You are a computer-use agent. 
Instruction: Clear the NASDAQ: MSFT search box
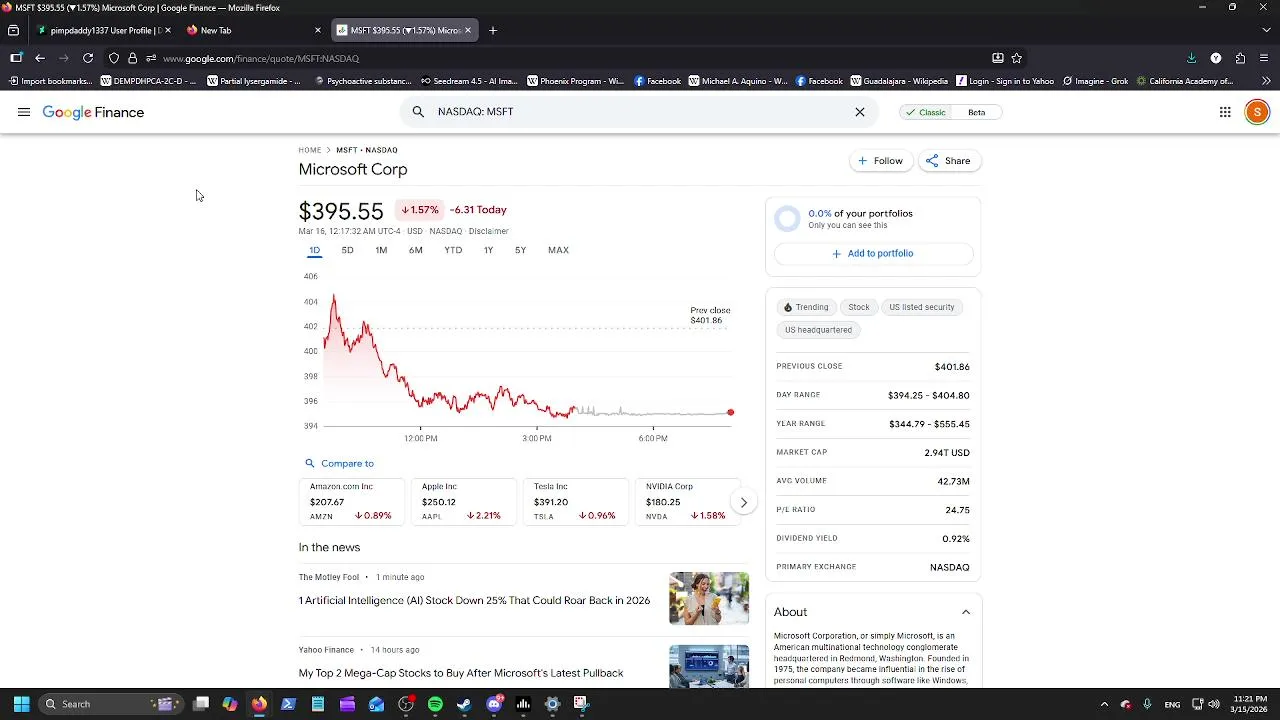click(x=859, y=112)
